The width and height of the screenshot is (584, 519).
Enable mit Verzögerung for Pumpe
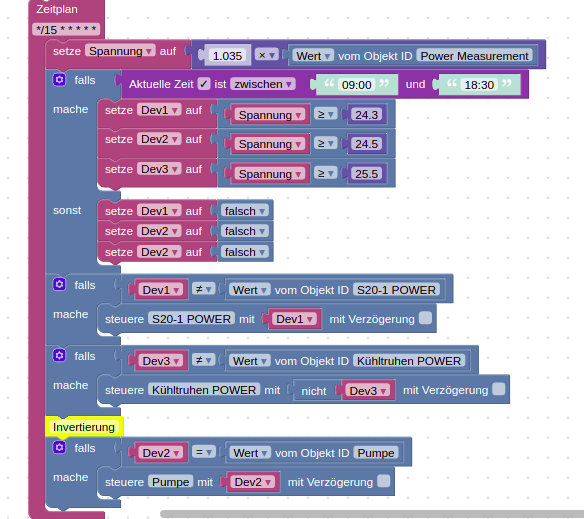tap(384, 481)
